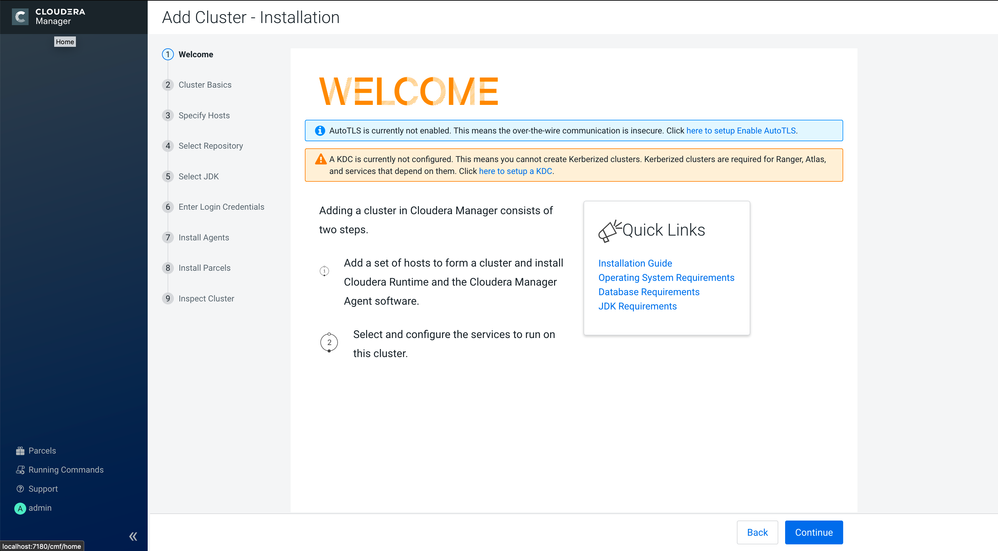
Task: Go to the Install Parcels step label
Action: point(204,268)
